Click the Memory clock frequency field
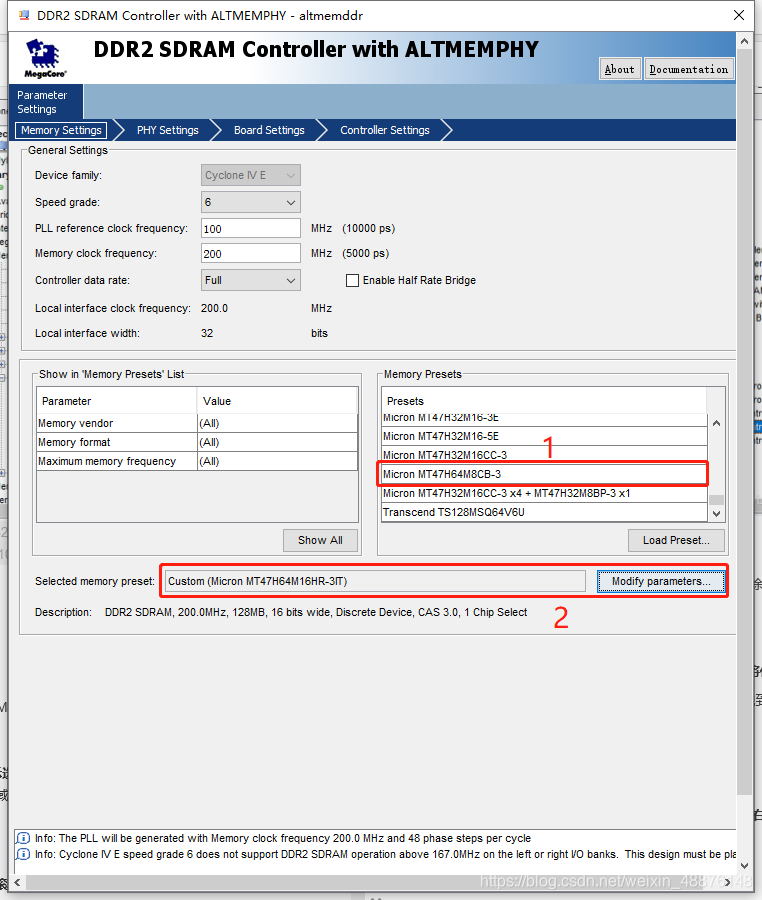Screen dimensions: 762x900 pos(251,254)
